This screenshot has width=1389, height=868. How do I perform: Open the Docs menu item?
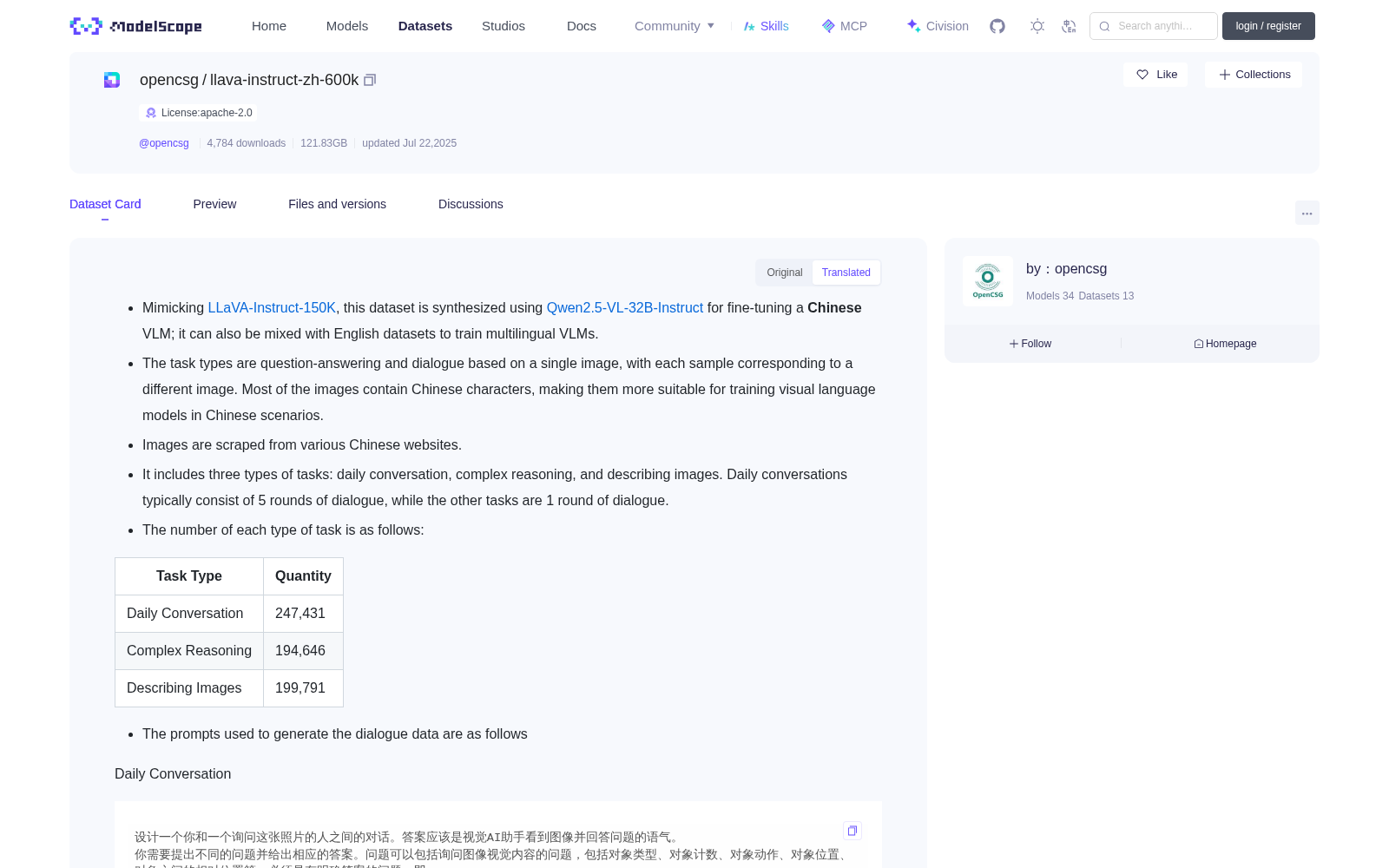click(582, 26)
